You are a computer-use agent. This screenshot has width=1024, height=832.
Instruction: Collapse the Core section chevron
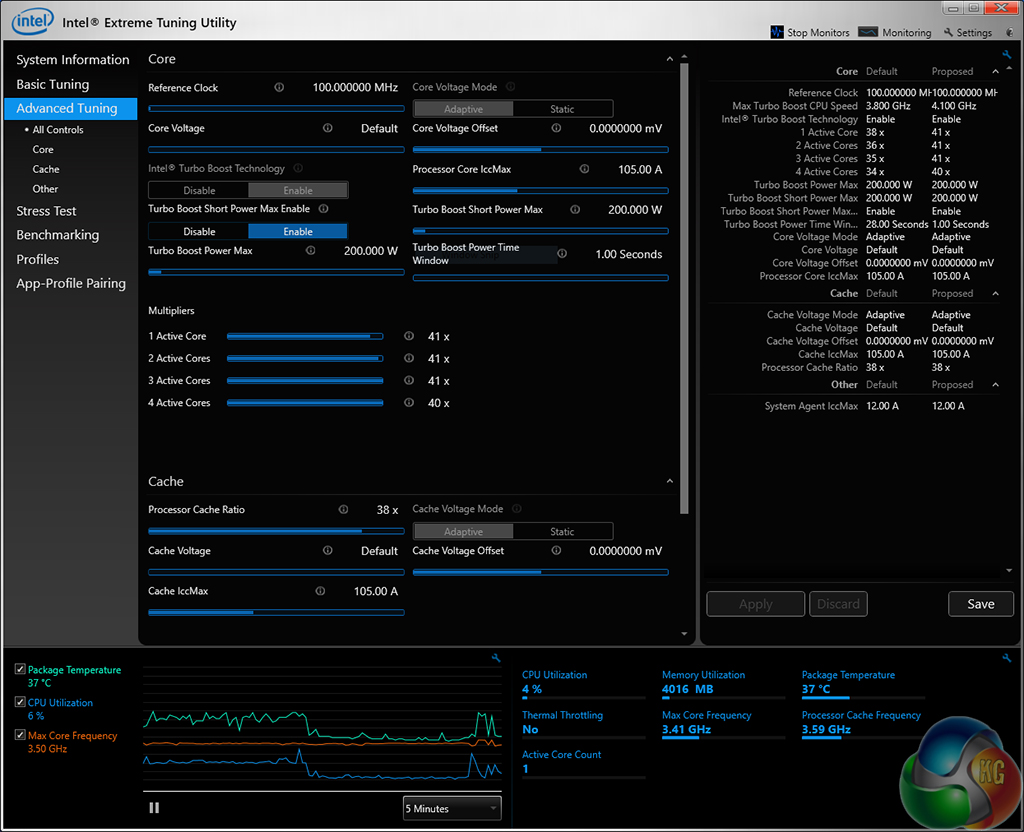(669, 59)
